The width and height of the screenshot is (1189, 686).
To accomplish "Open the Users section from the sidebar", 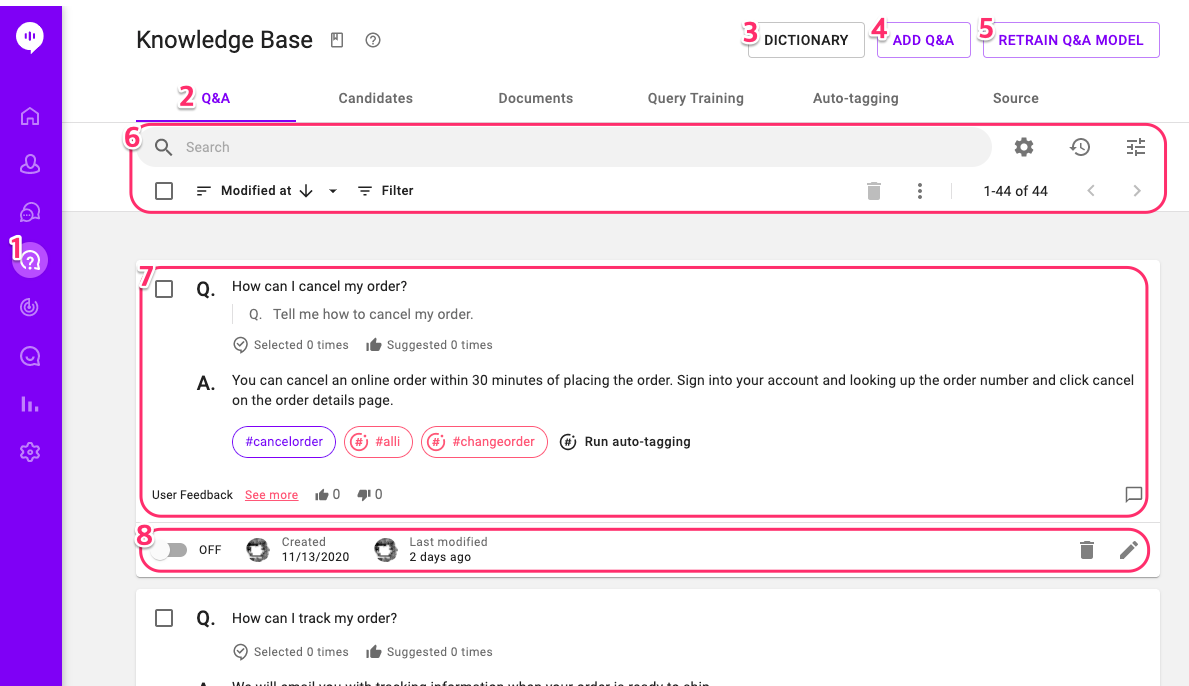I will coord(30,164).
